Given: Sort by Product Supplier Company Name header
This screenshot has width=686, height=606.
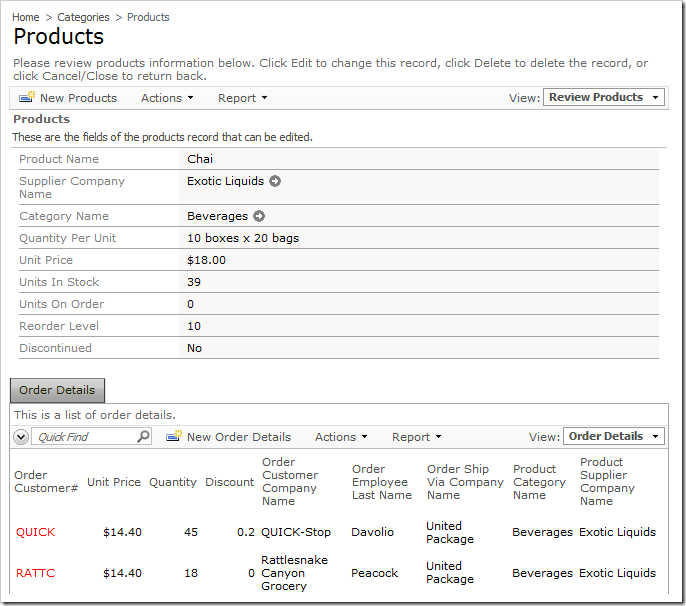Looking at the screenshot, I should click(607, 482).
